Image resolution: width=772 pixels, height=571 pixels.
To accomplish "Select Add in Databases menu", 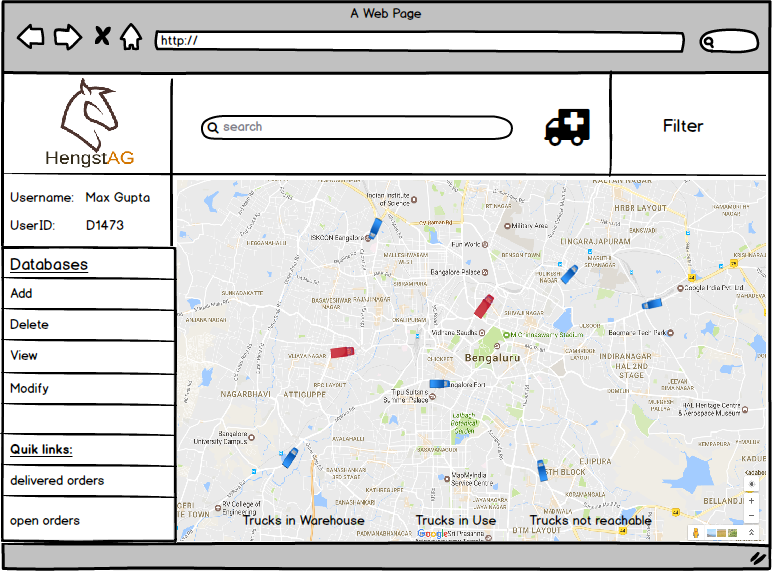I will point(89,294).
